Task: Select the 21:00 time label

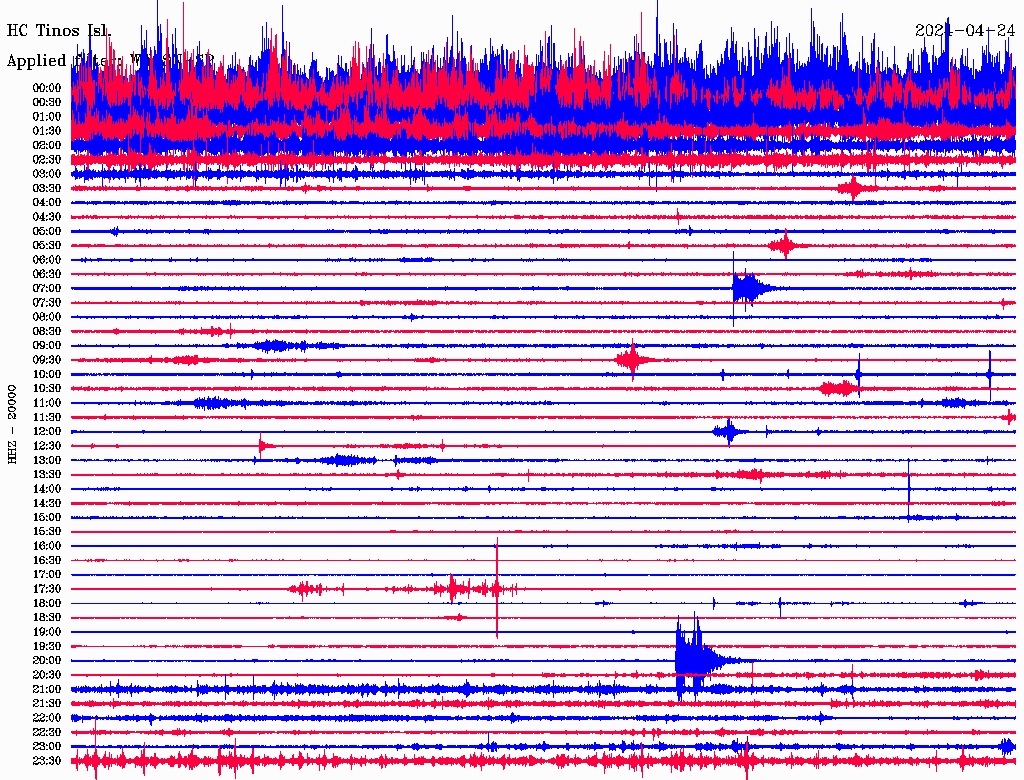Action: click(x=47, y=689)
